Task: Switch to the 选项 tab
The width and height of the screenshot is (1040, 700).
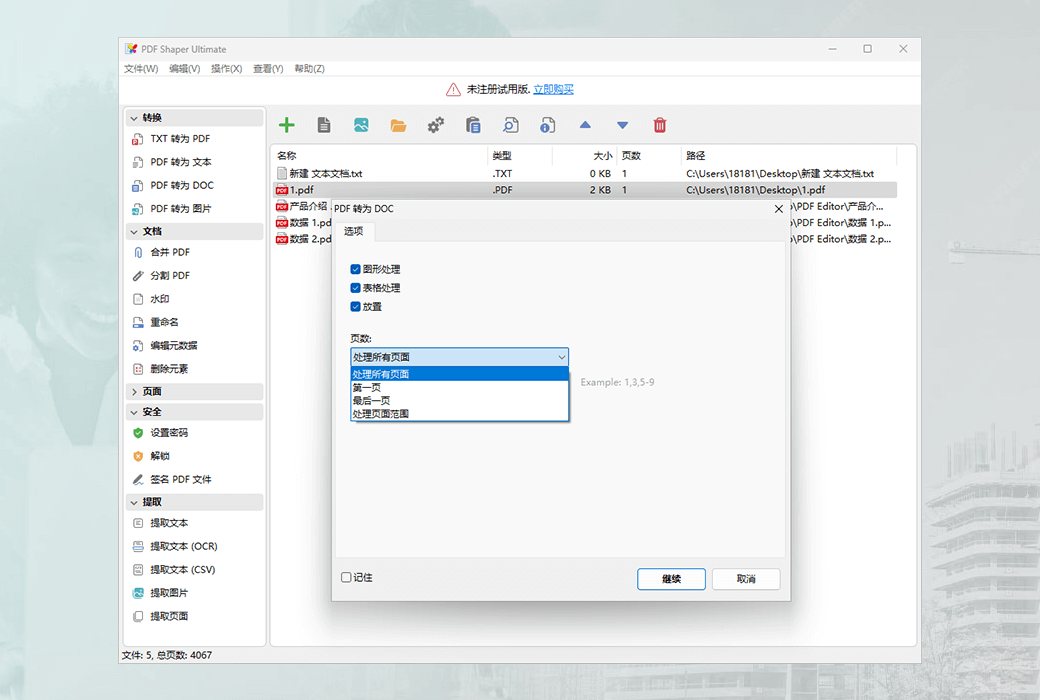Action: pos(354,231)
